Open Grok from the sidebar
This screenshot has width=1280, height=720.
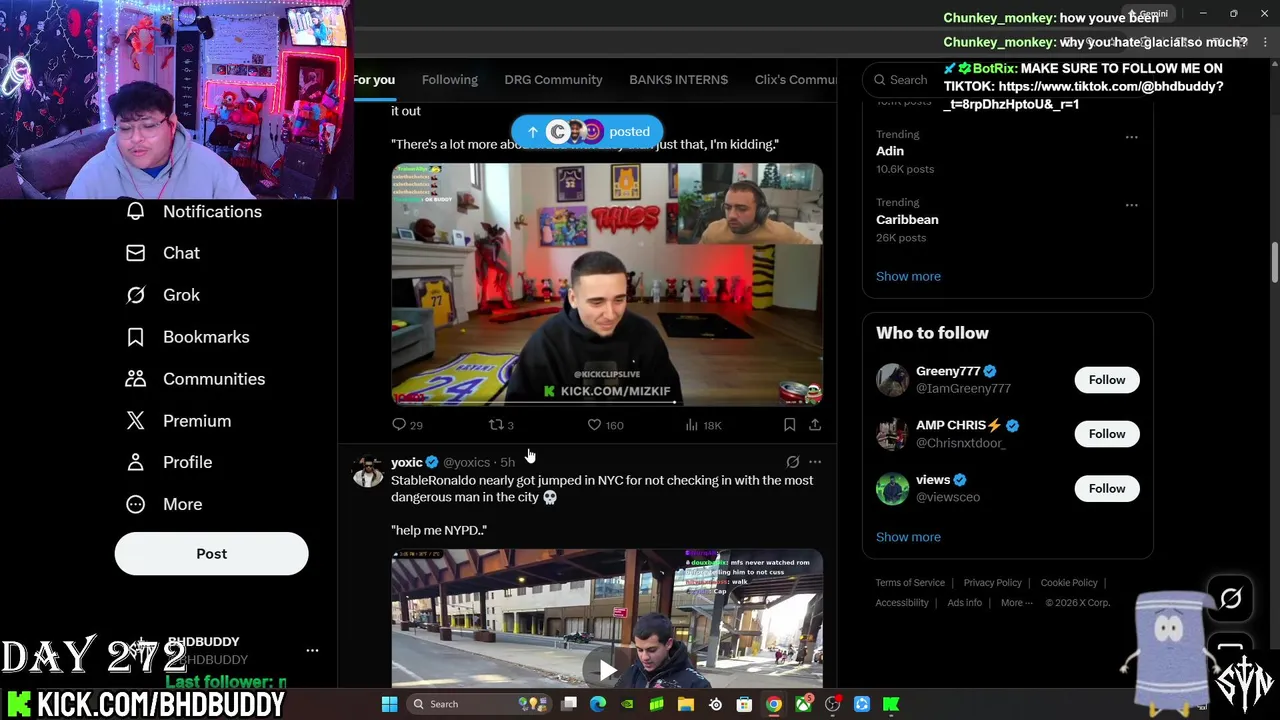tap(162, 295)
